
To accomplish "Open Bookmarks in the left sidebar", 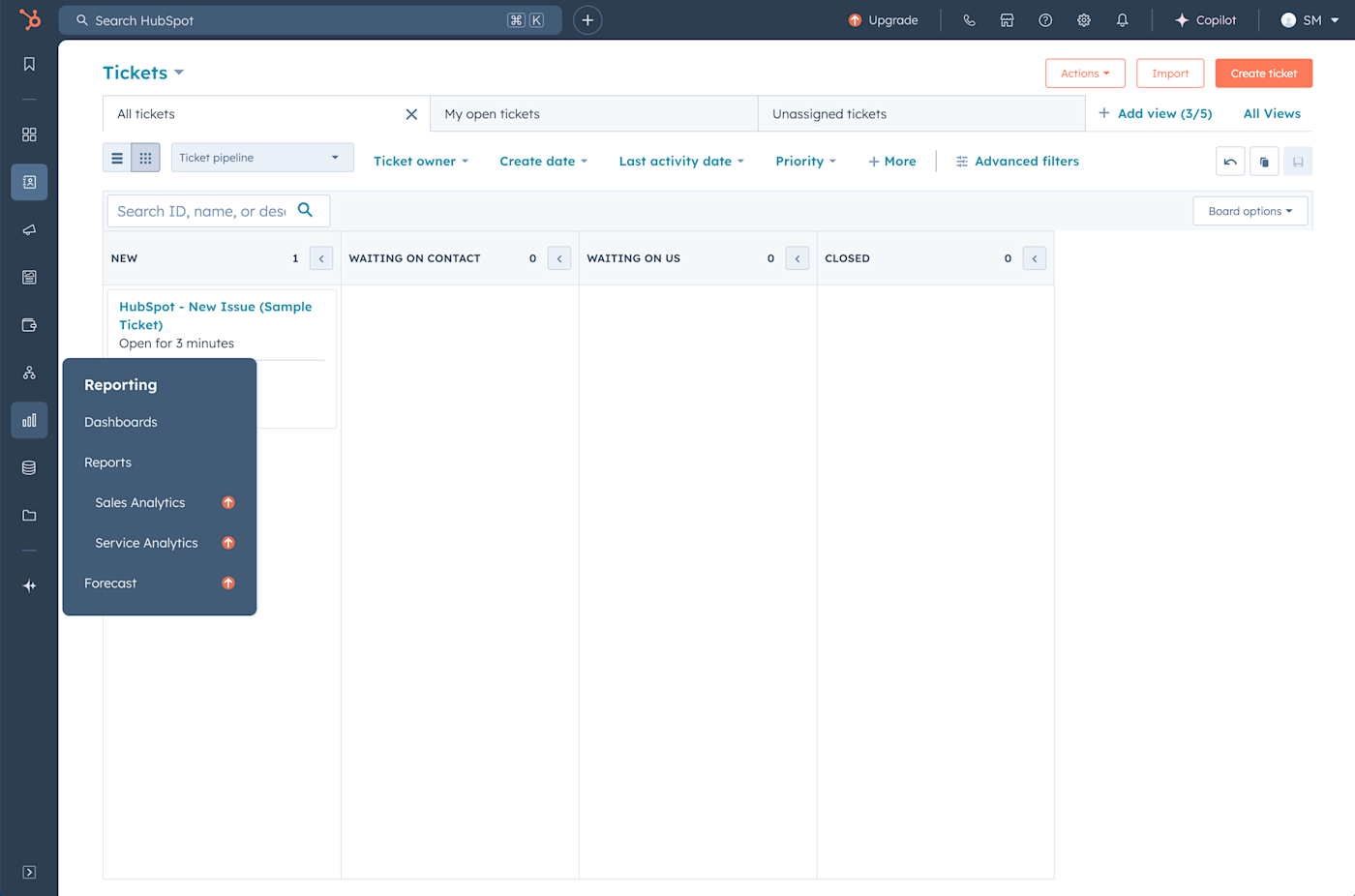I will (29, 64).
